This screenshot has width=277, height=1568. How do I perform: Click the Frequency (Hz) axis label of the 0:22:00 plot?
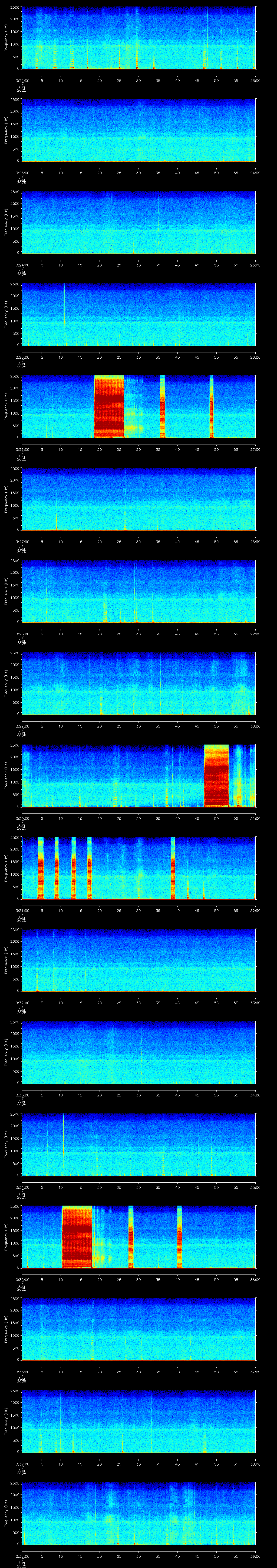[x=6, y=38]
